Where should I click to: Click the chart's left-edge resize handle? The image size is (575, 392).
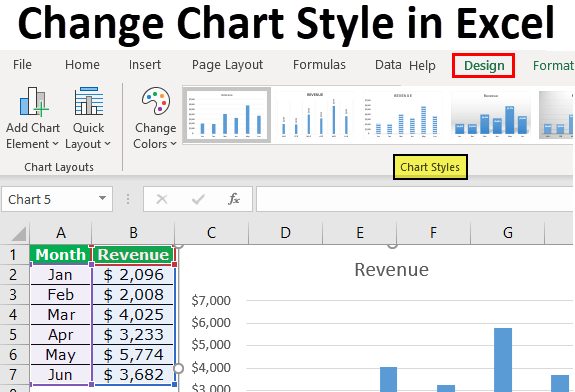point(178,368)
